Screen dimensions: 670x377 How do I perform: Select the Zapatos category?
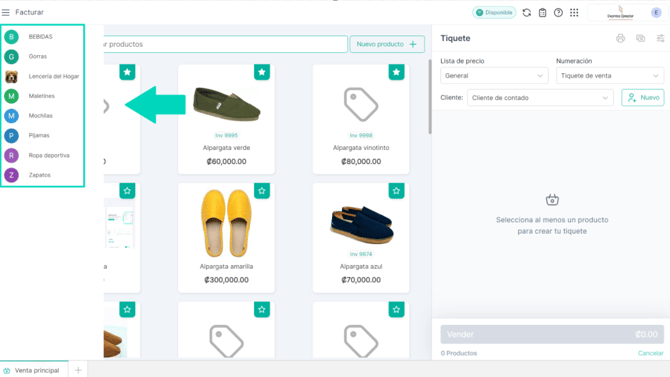point(40,175)
